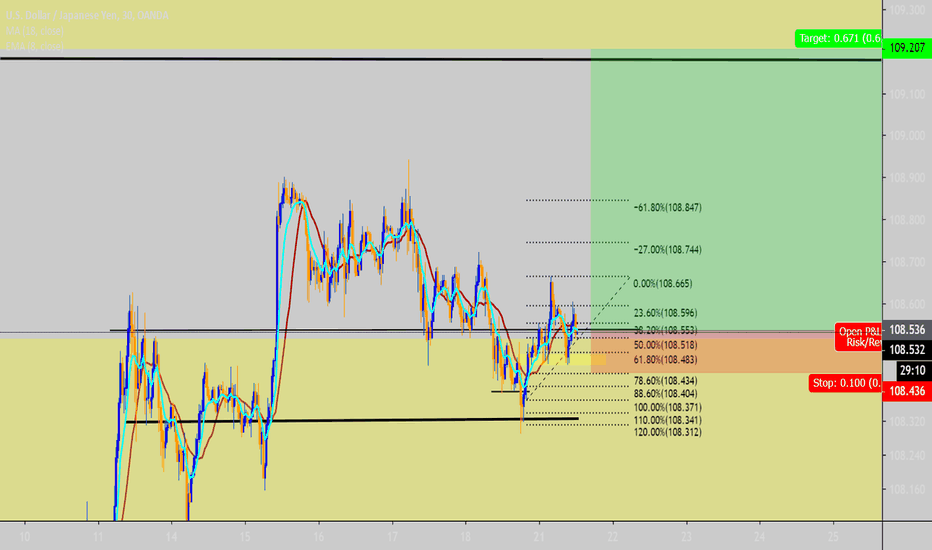Select the 100.00%(108.371) Fibonacci label
This screenshot has height=550, width=932.
(667, 407)
